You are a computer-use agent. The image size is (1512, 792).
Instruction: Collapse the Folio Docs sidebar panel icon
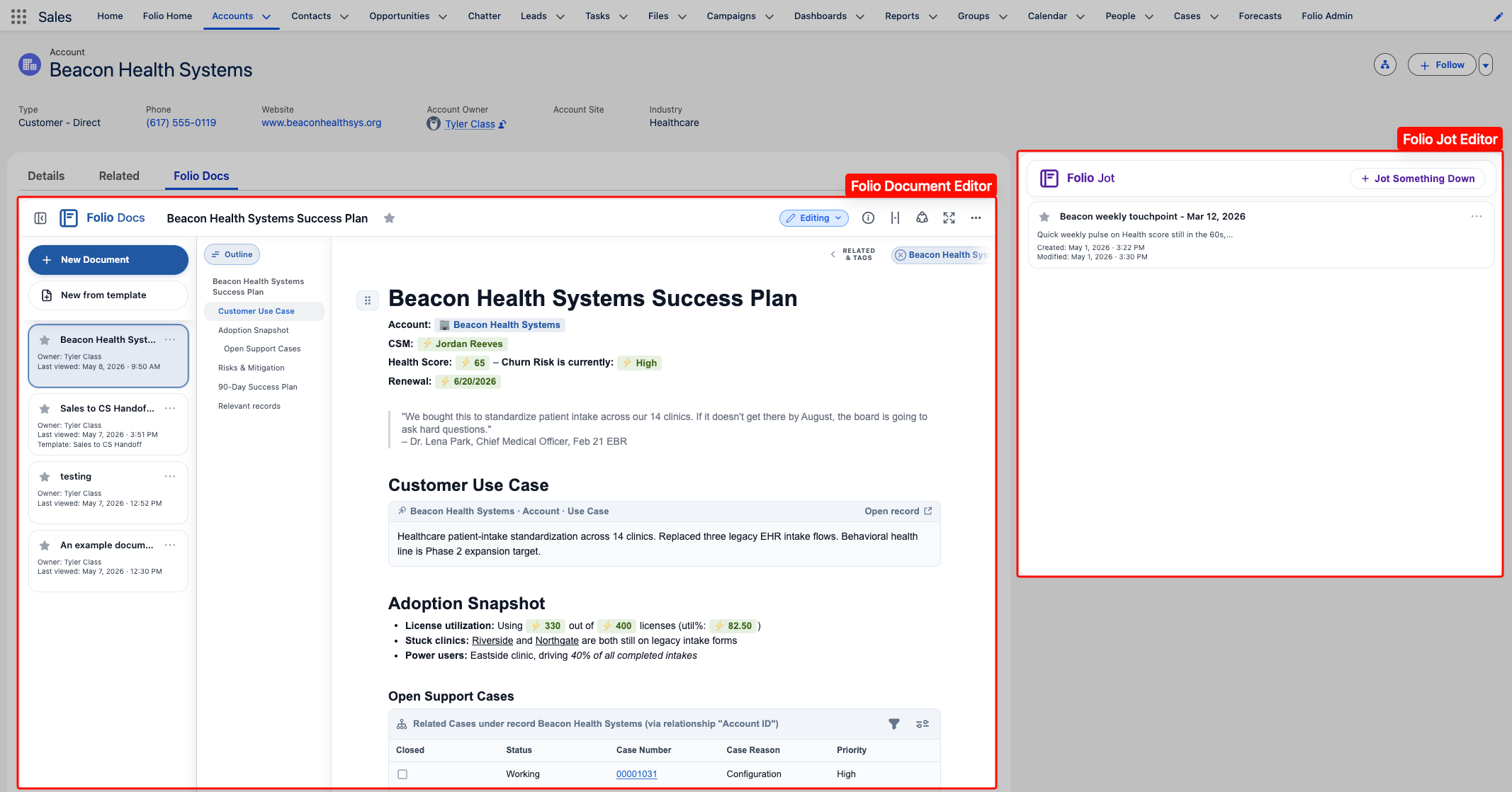(40, 218)
